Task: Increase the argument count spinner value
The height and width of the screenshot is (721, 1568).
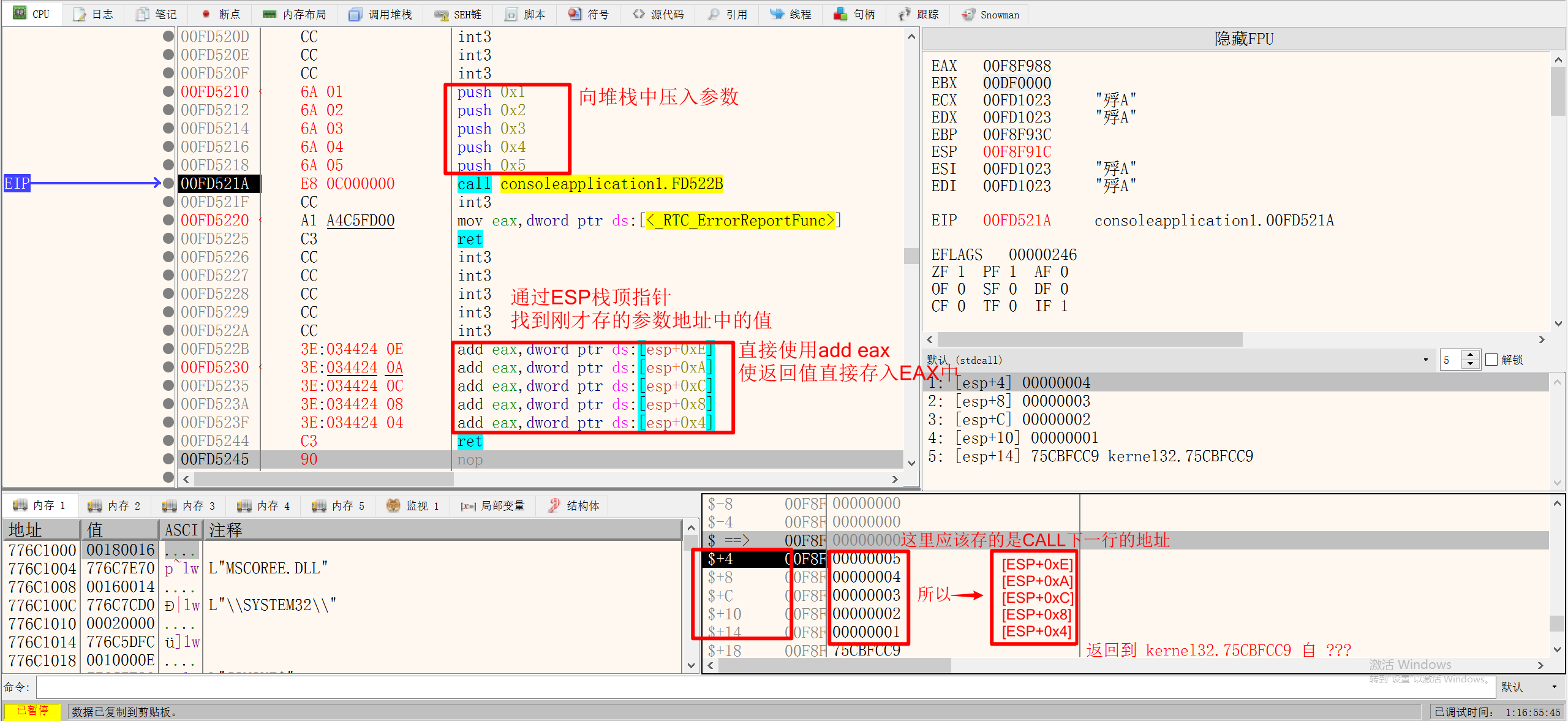Action: pyautogui.click(x=1470, y=355)
